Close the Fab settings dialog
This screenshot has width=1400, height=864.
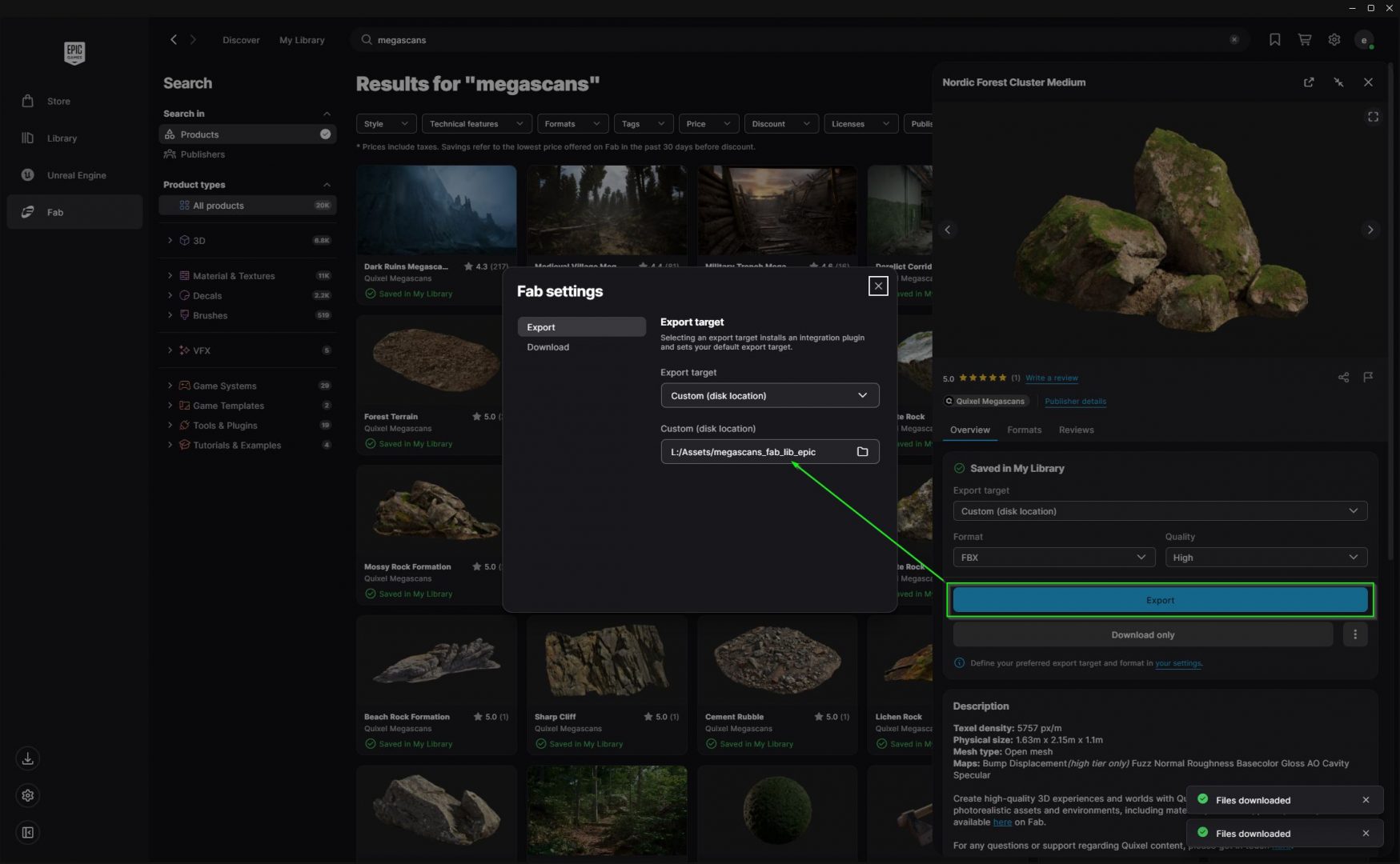tap(878, 286)
